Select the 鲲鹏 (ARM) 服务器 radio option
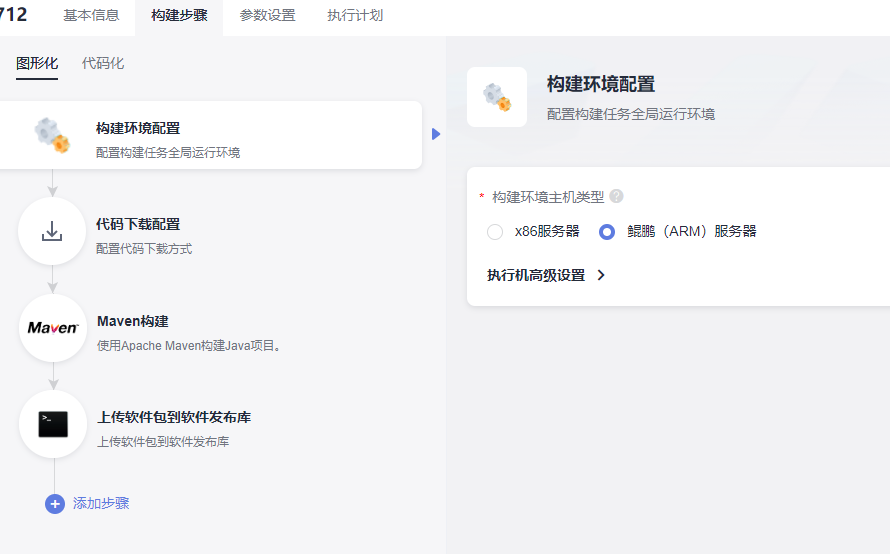890x554 pixels. pos(607,232)
